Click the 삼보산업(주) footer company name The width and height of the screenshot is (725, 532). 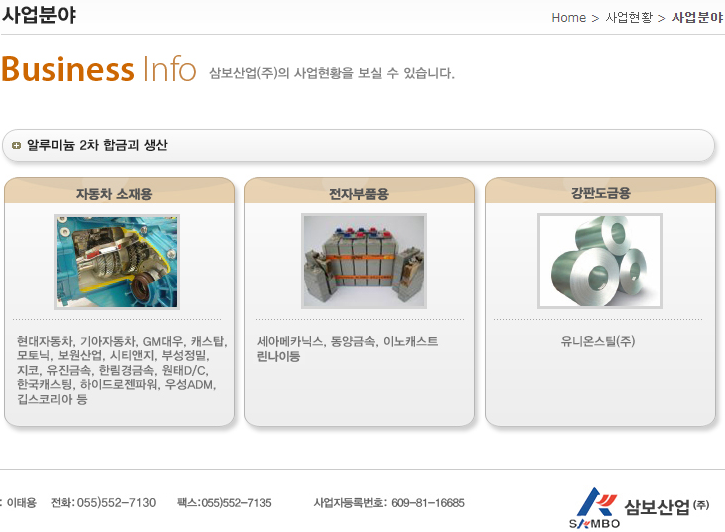(666, 507)
